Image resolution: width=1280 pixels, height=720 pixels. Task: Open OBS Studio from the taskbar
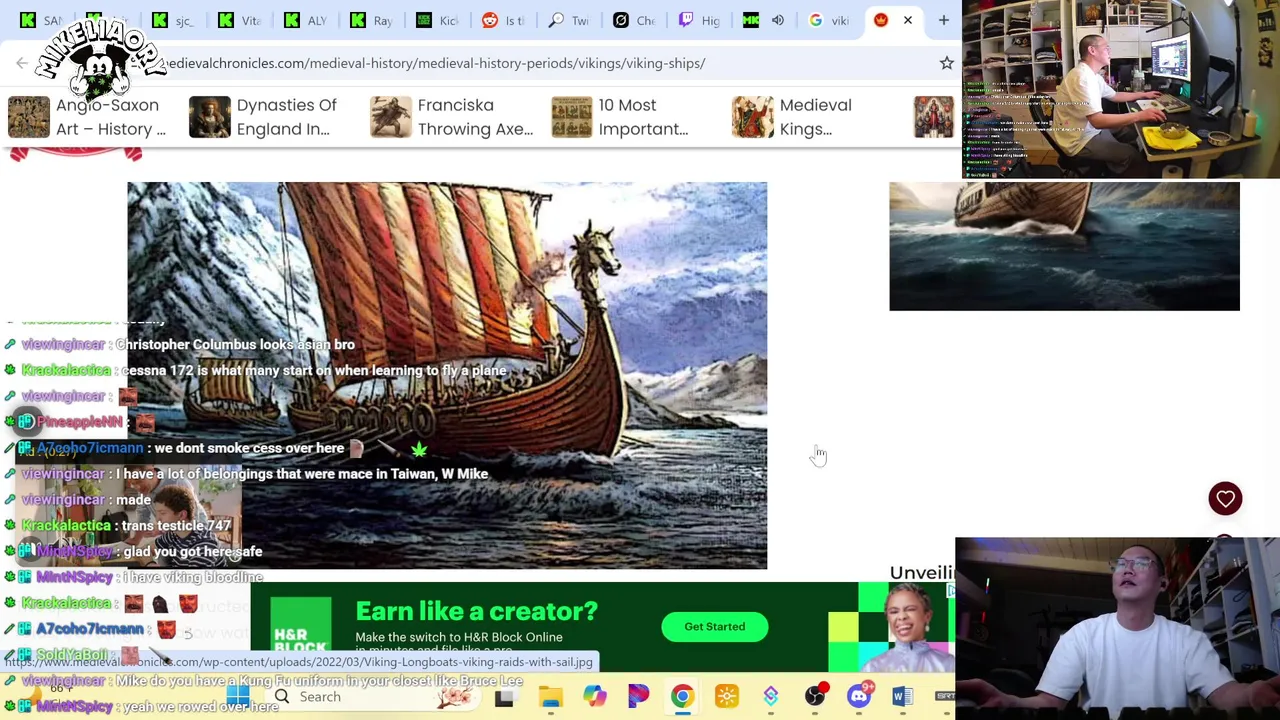[x=815, y=697]
